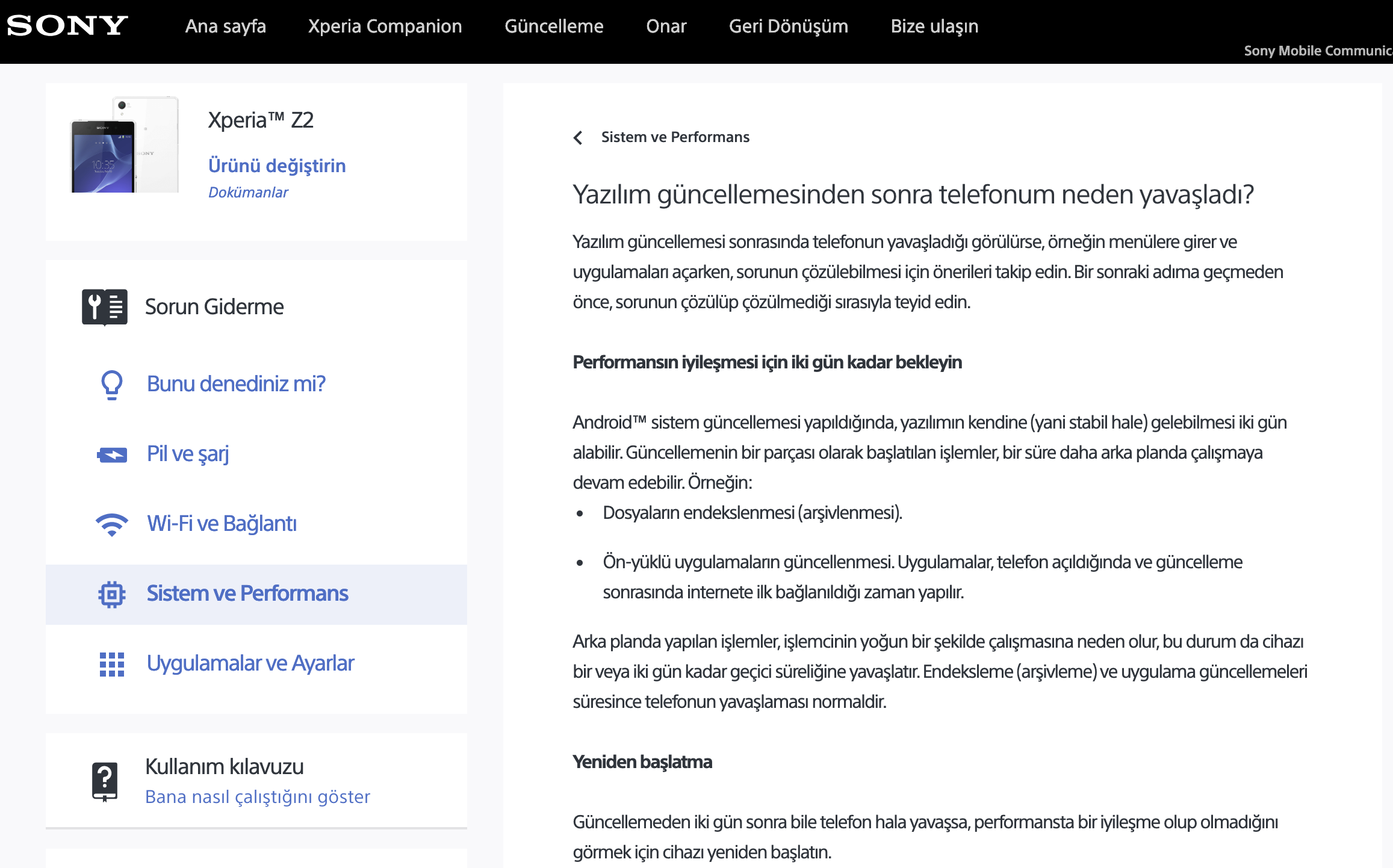Click the battery icon for Pil ve şarj
Viewport: 1393px width, 868px height.
[x=112, y=454]
